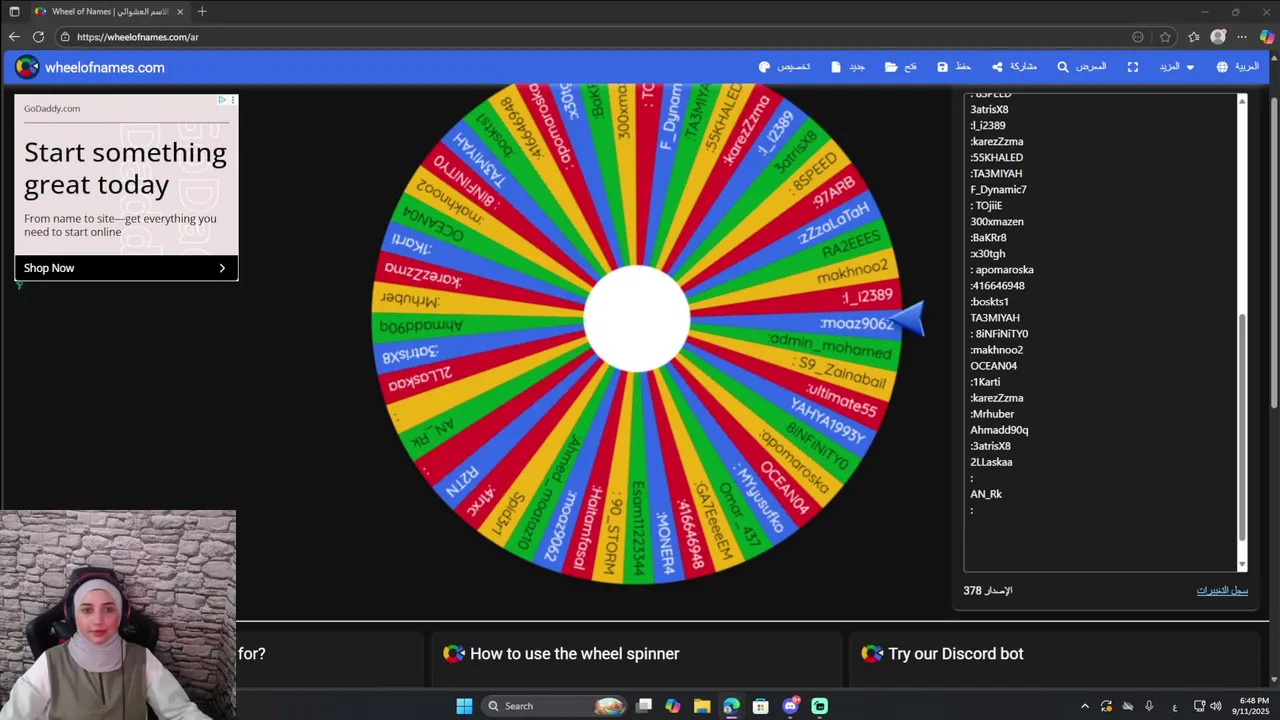Save the wheel using حفظ
The width and height of the screenshot is (1280, 720).
coord(954,67)
